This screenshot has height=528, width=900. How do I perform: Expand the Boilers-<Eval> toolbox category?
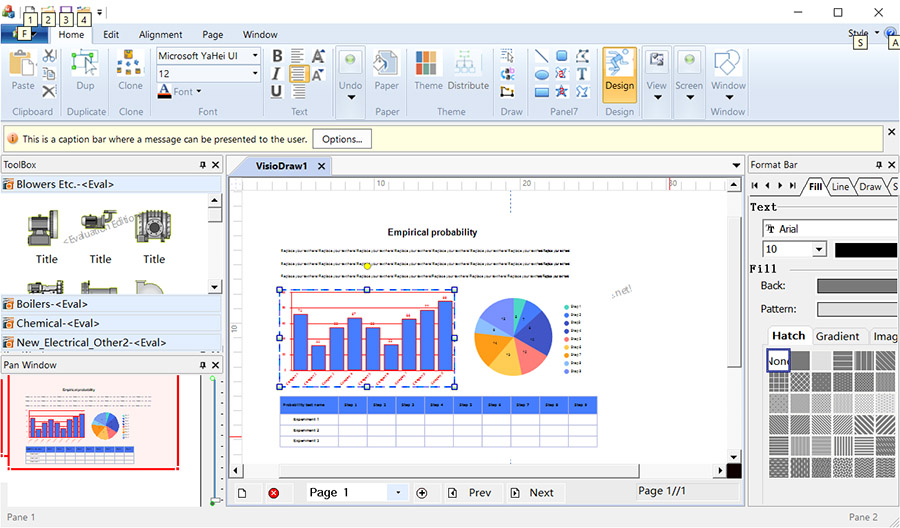click(111, 304)
